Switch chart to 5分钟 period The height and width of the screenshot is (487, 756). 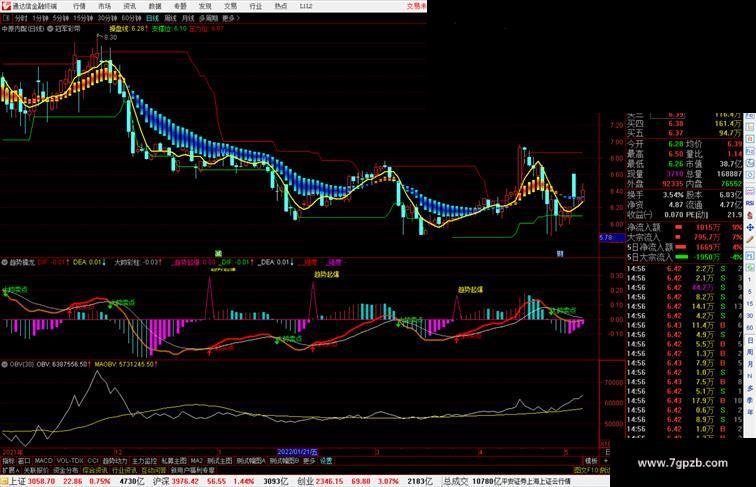(61, 18)
